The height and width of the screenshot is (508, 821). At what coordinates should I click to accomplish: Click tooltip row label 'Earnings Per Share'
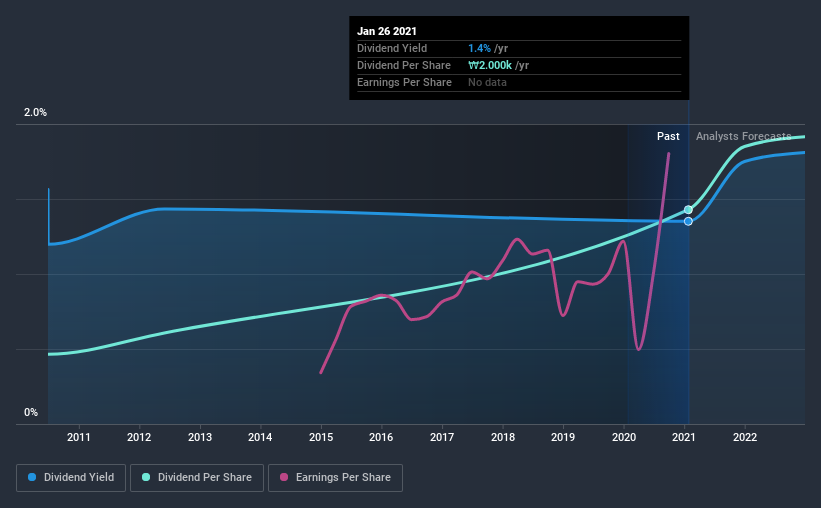pyautogui.click(x=404, y=82)
